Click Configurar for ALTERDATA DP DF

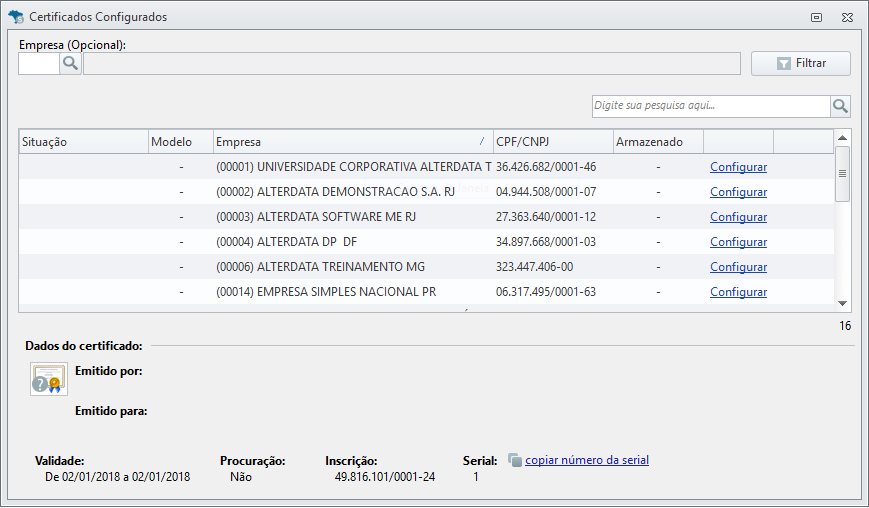click(x=738, y=242)
